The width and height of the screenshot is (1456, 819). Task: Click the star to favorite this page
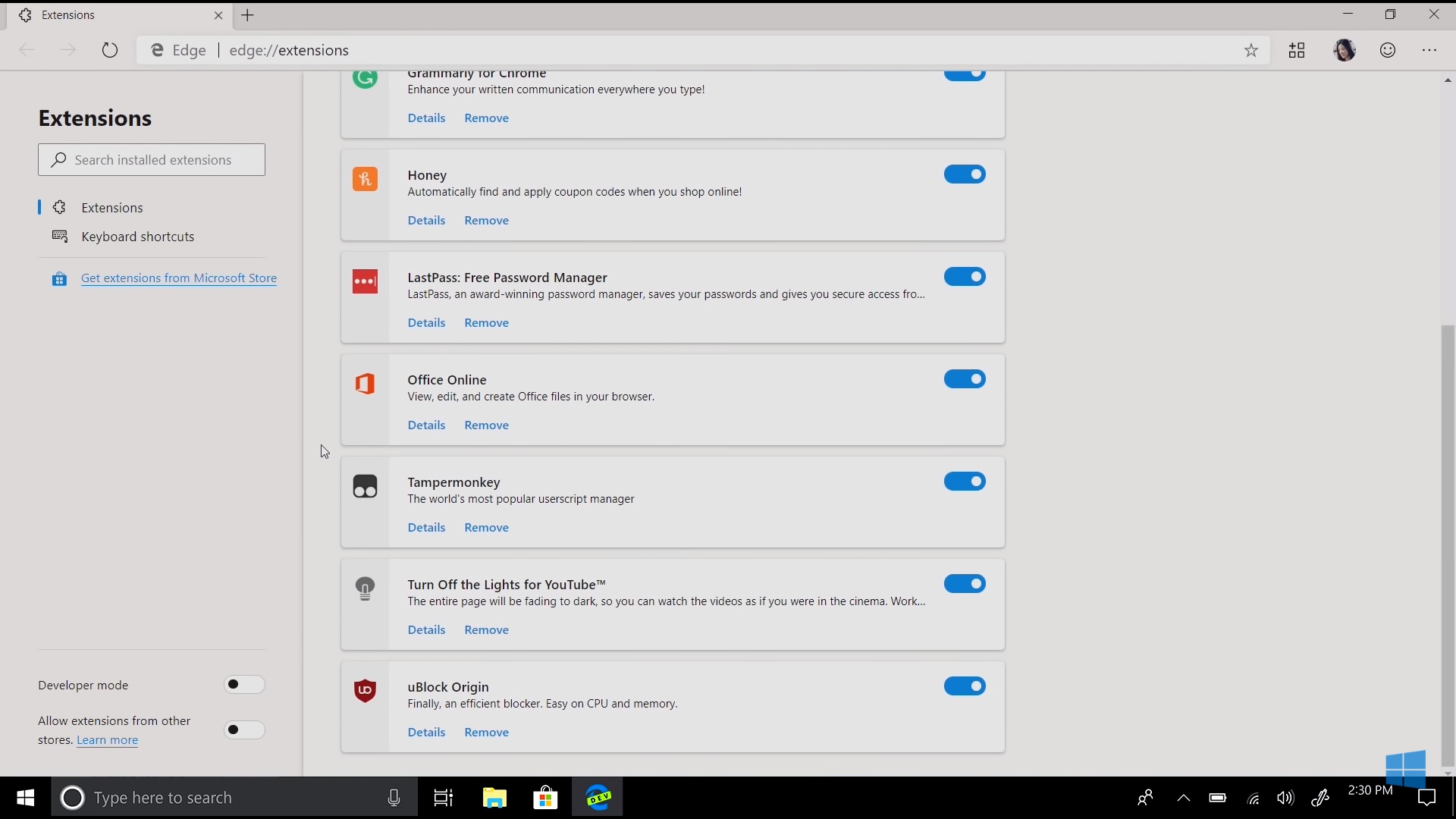click(1251, 51)
